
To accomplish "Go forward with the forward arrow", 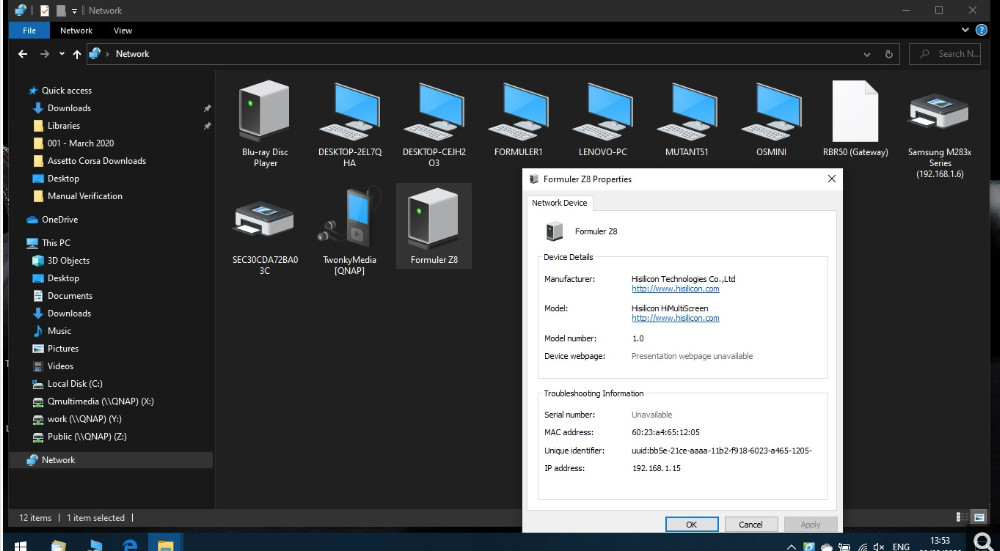I will [x=44, y=54].
